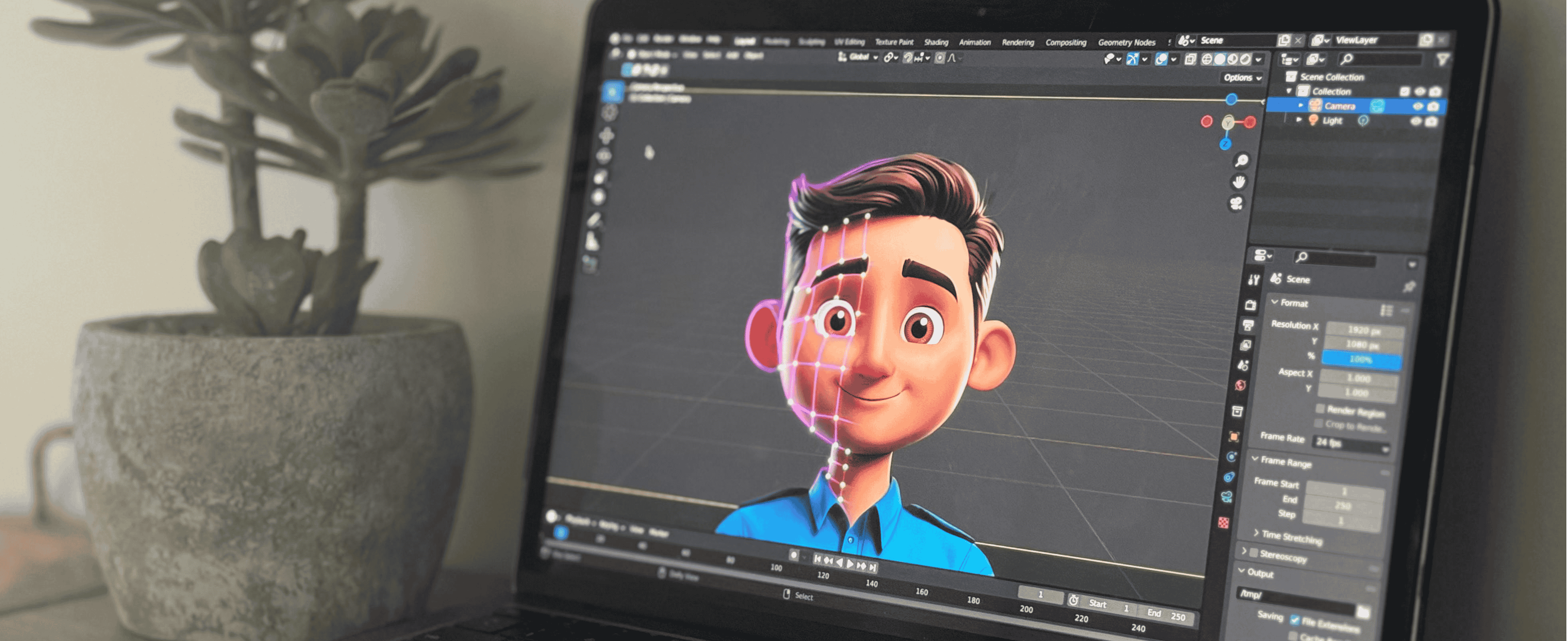Select wireframe viewport shading mode

click(1207, 59)
